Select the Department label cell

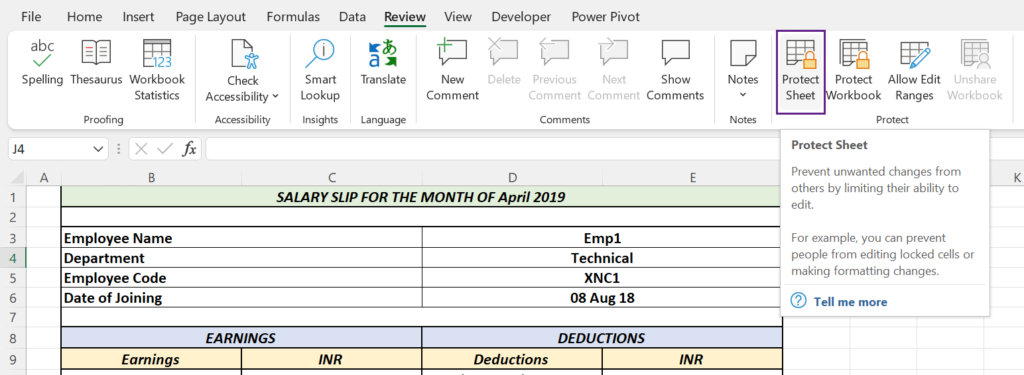click(x=242, y=258)
